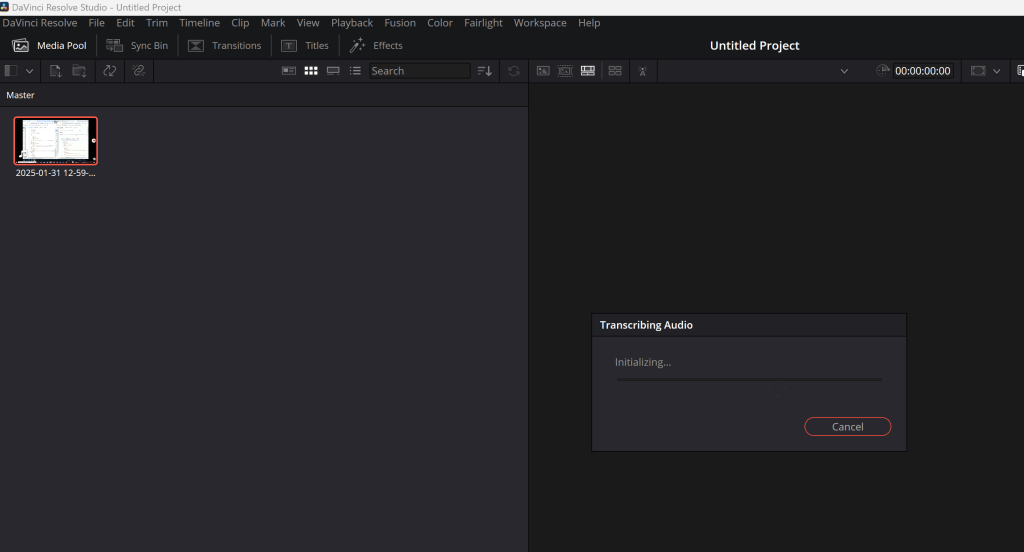
Task: Select Source Tape viewer mode icon
Action: pyautogui.click(x=565, y=71)
